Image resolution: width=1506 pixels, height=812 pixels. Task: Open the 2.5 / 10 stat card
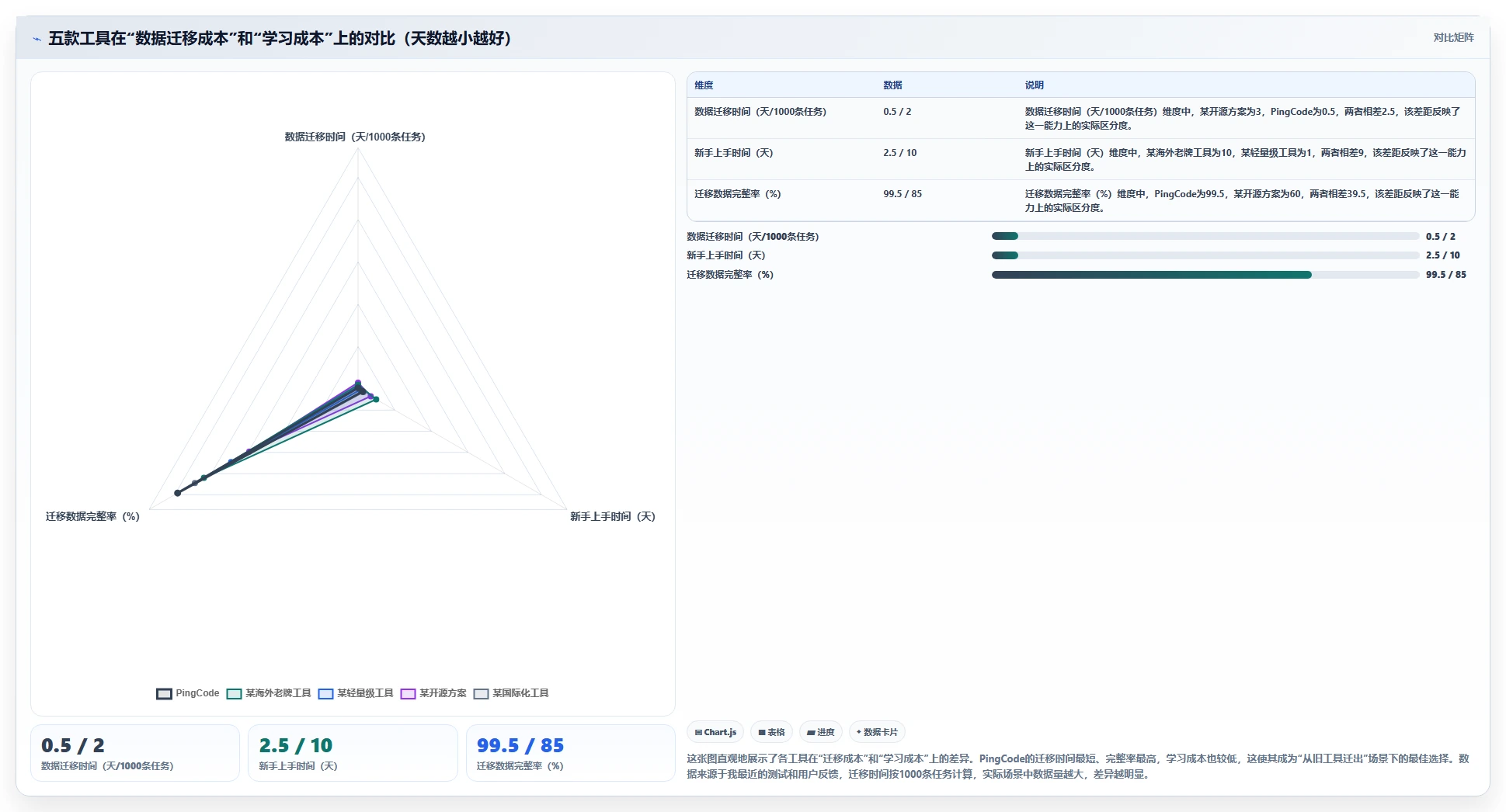[x=353, y=753]
